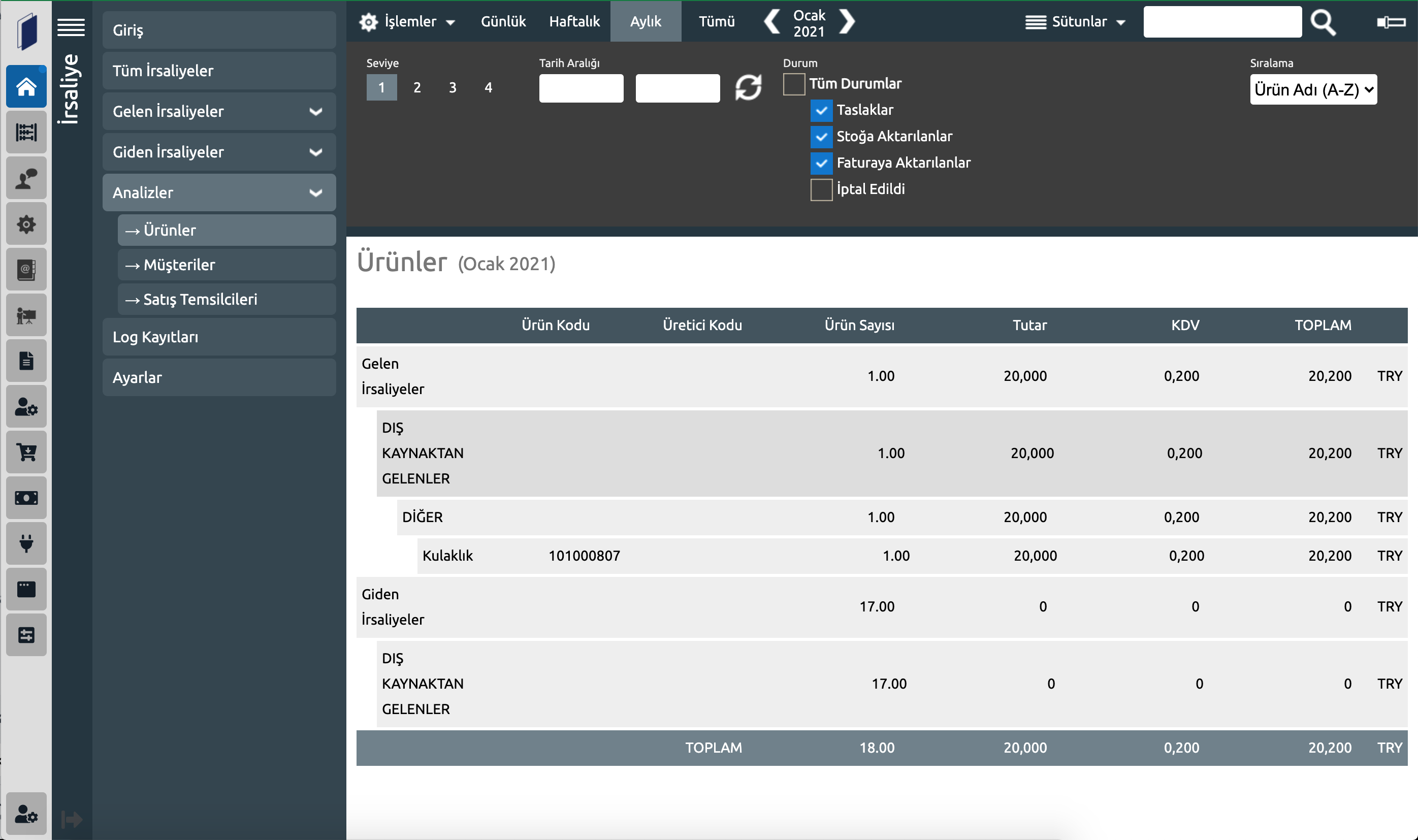Click the refresh date range icon

tap(748, 88)
